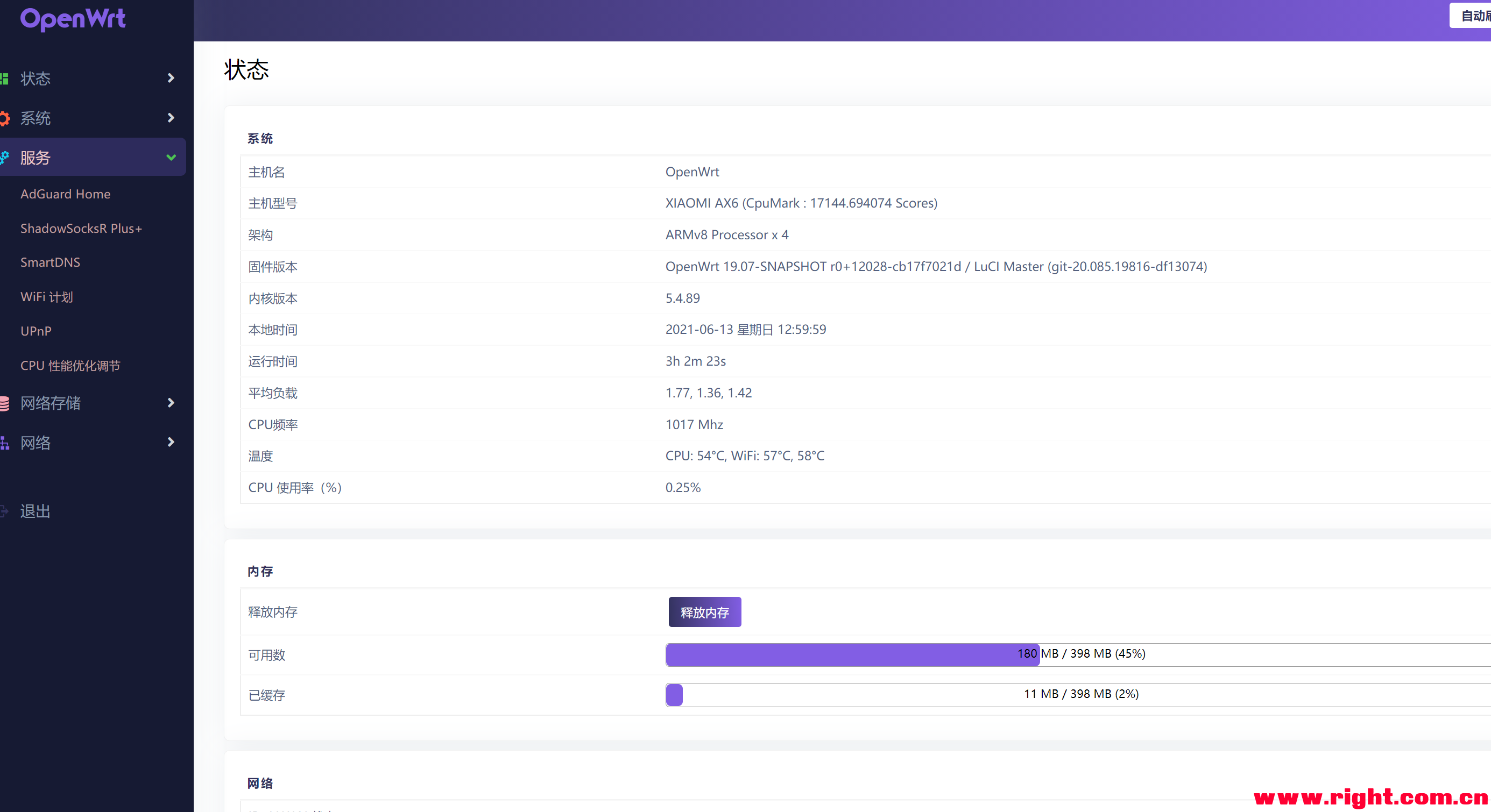Expand the 系统 menu chevron

[x=171, y=118]
